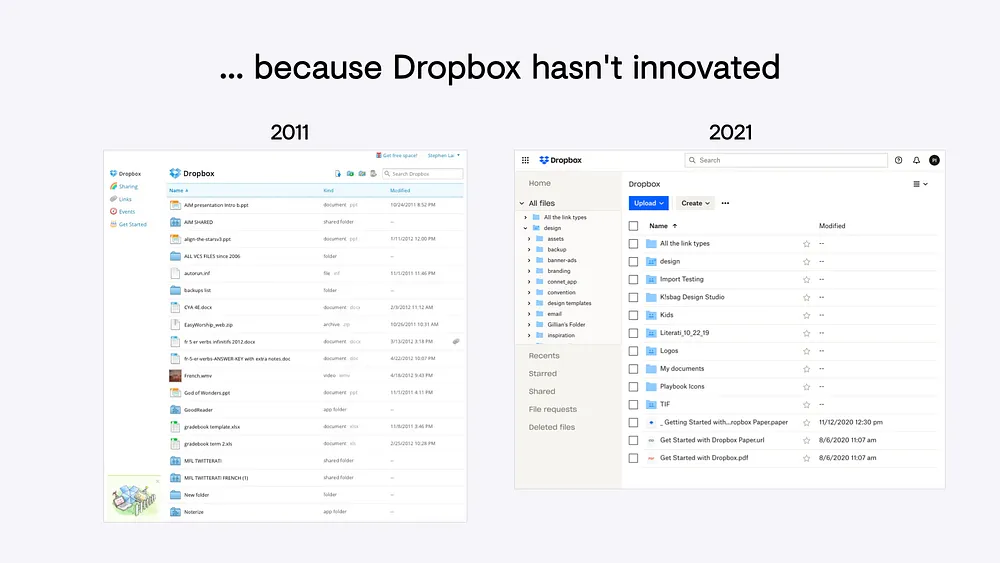
Task: Star the Logos folder
Action: point(807,351)
